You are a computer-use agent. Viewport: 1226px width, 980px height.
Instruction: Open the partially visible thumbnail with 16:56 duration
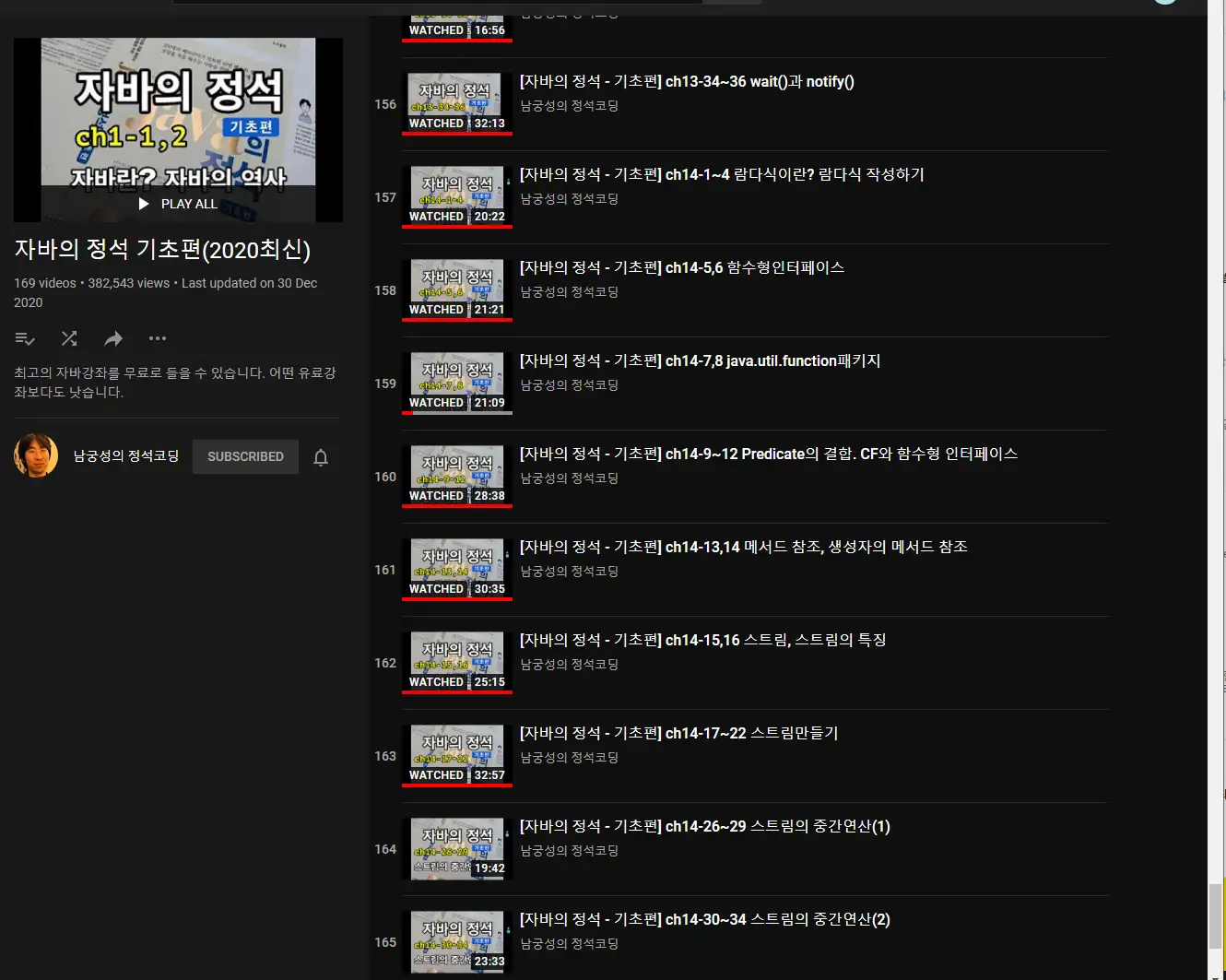point(457,29)
